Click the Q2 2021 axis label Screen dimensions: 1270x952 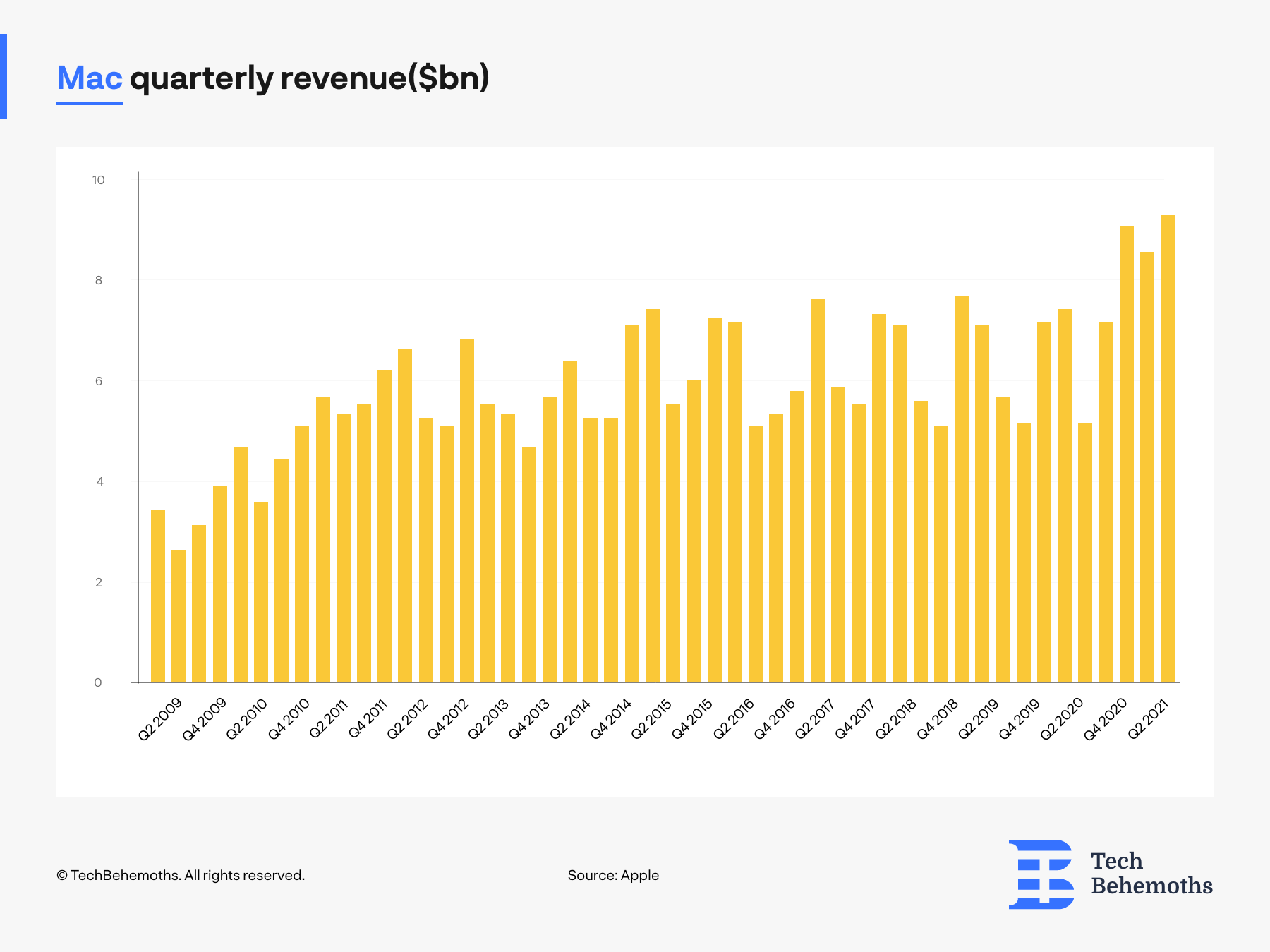point(1149,719)
